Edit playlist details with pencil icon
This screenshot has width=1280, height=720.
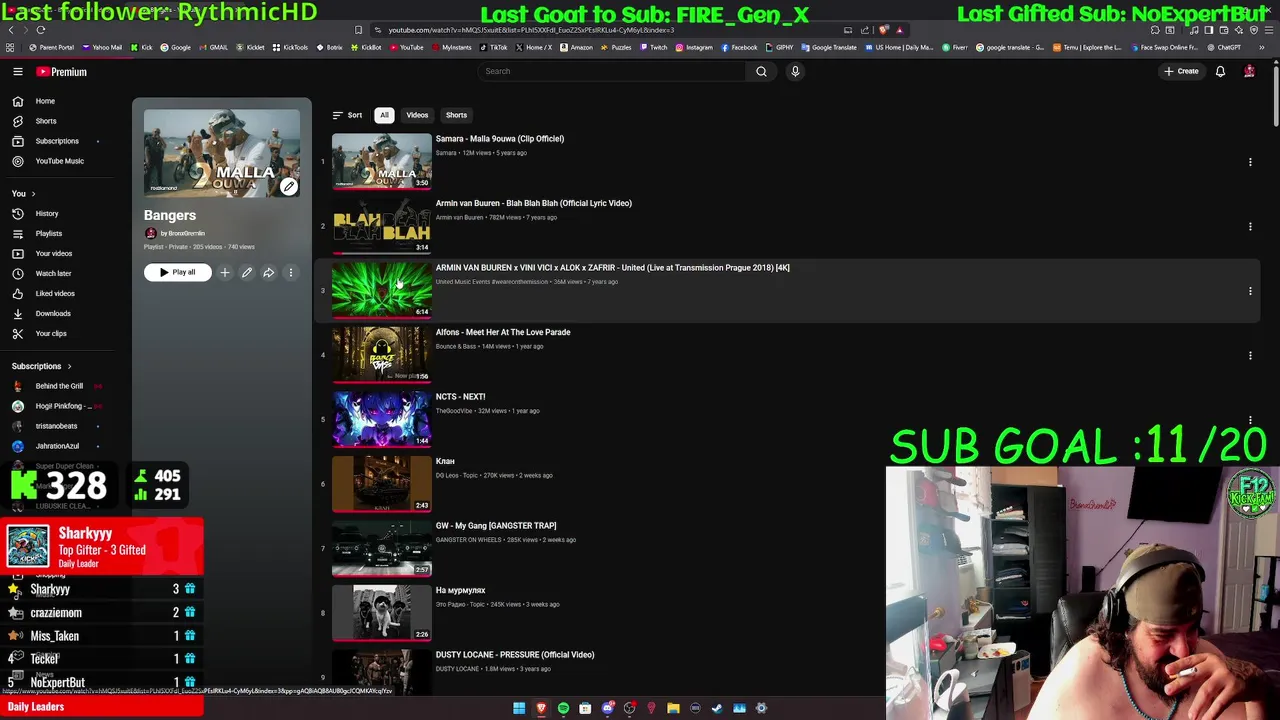pyautogui.click(x=247, y=272)
